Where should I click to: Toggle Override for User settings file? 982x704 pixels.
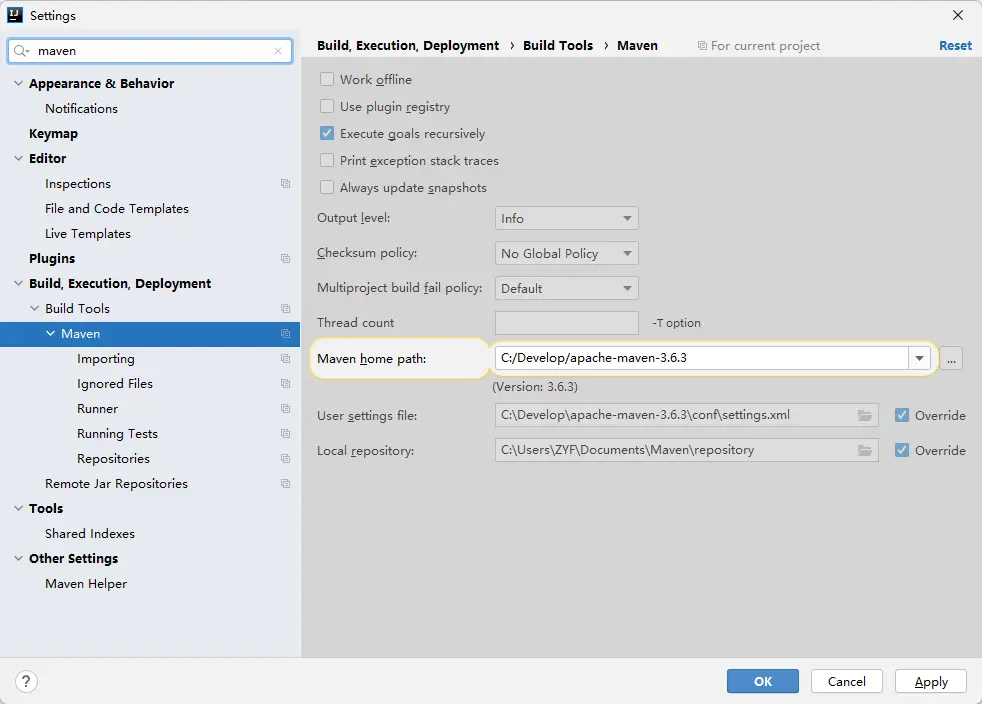coord(902,416)
